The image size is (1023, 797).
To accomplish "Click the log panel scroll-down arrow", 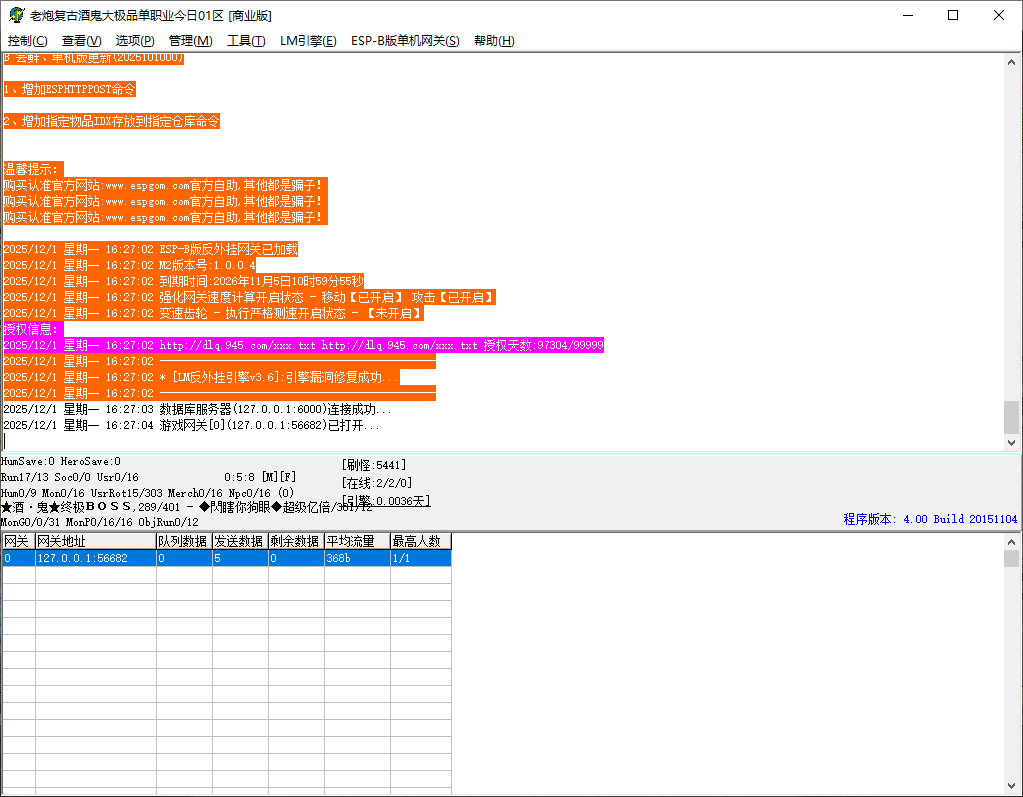I will pos(1012,442).
